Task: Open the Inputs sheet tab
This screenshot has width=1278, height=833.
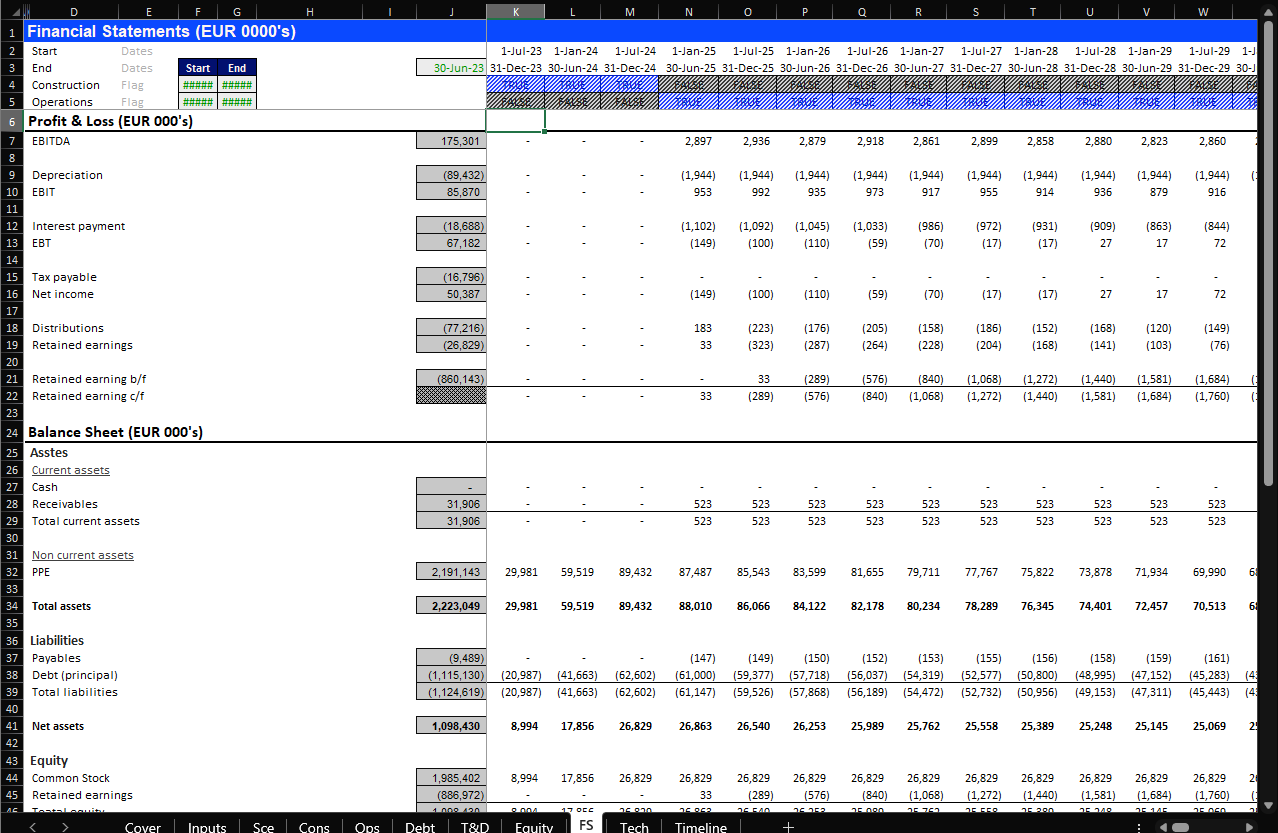Action: pos(208,826)
